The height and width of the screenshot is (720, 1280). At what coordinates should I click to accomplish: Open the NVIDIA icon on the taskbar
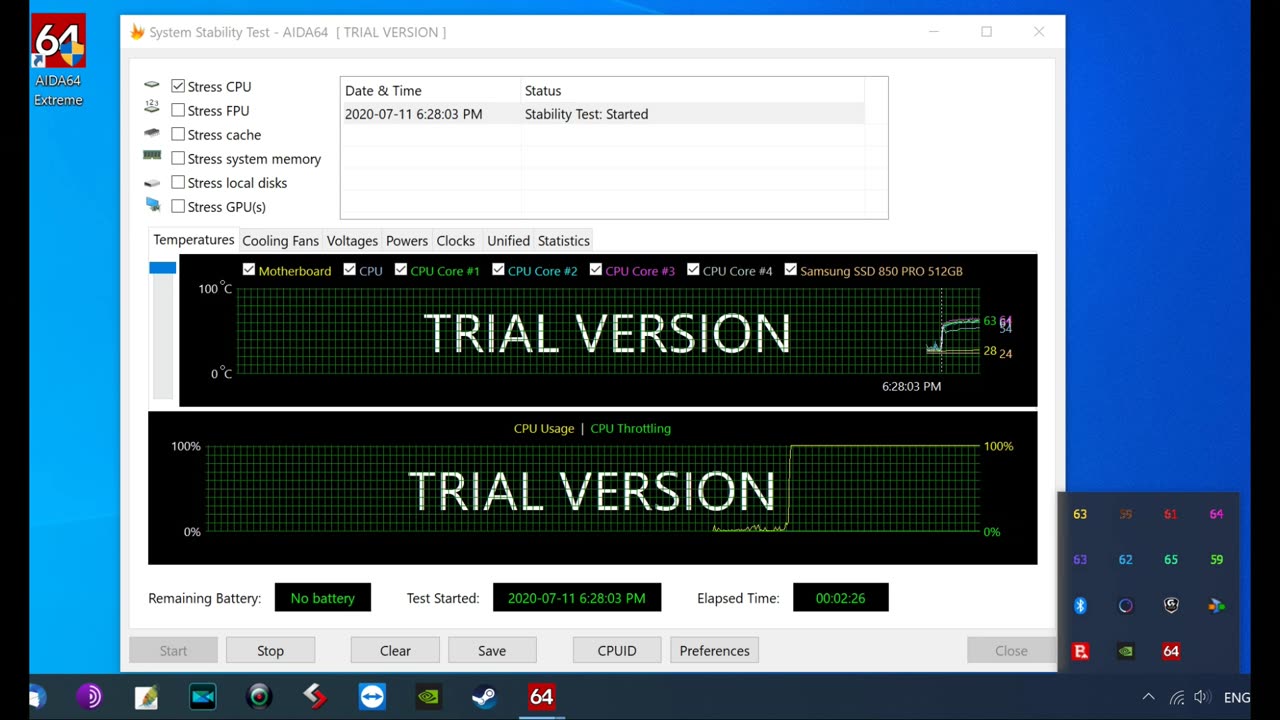pos(428,696)
